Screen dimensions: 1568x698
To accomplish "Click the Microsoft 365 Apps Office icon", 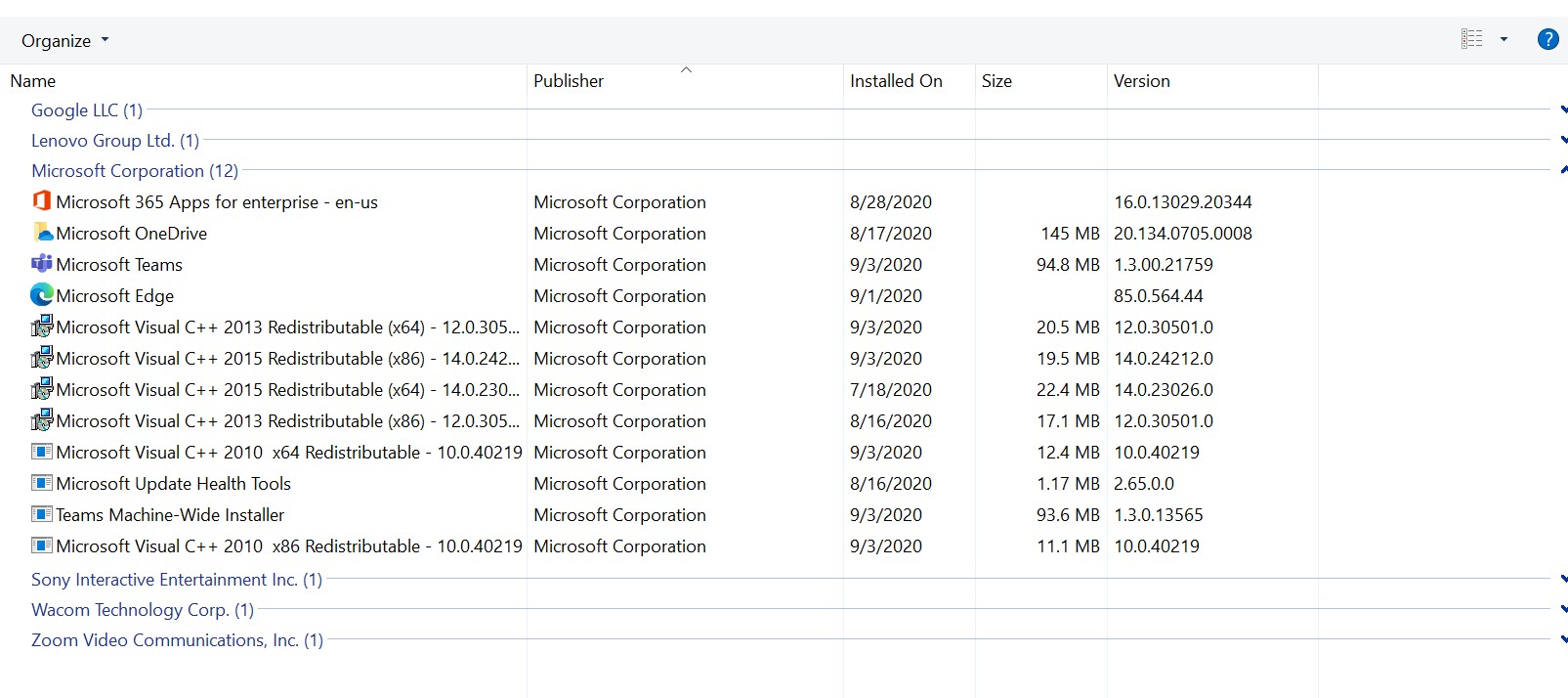I will (41, 201).
